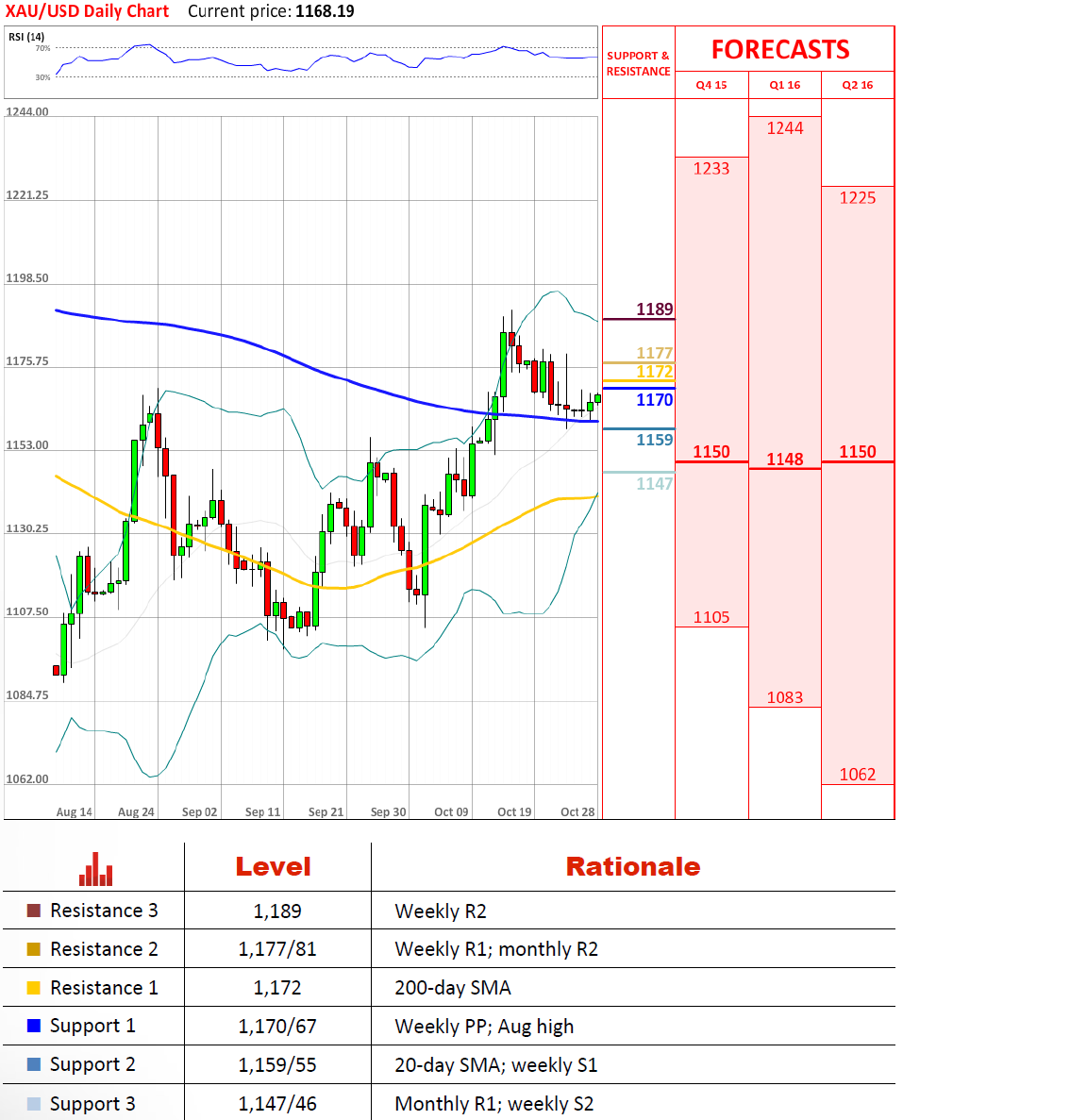Click the level value 1,189

tap(277, 911)
